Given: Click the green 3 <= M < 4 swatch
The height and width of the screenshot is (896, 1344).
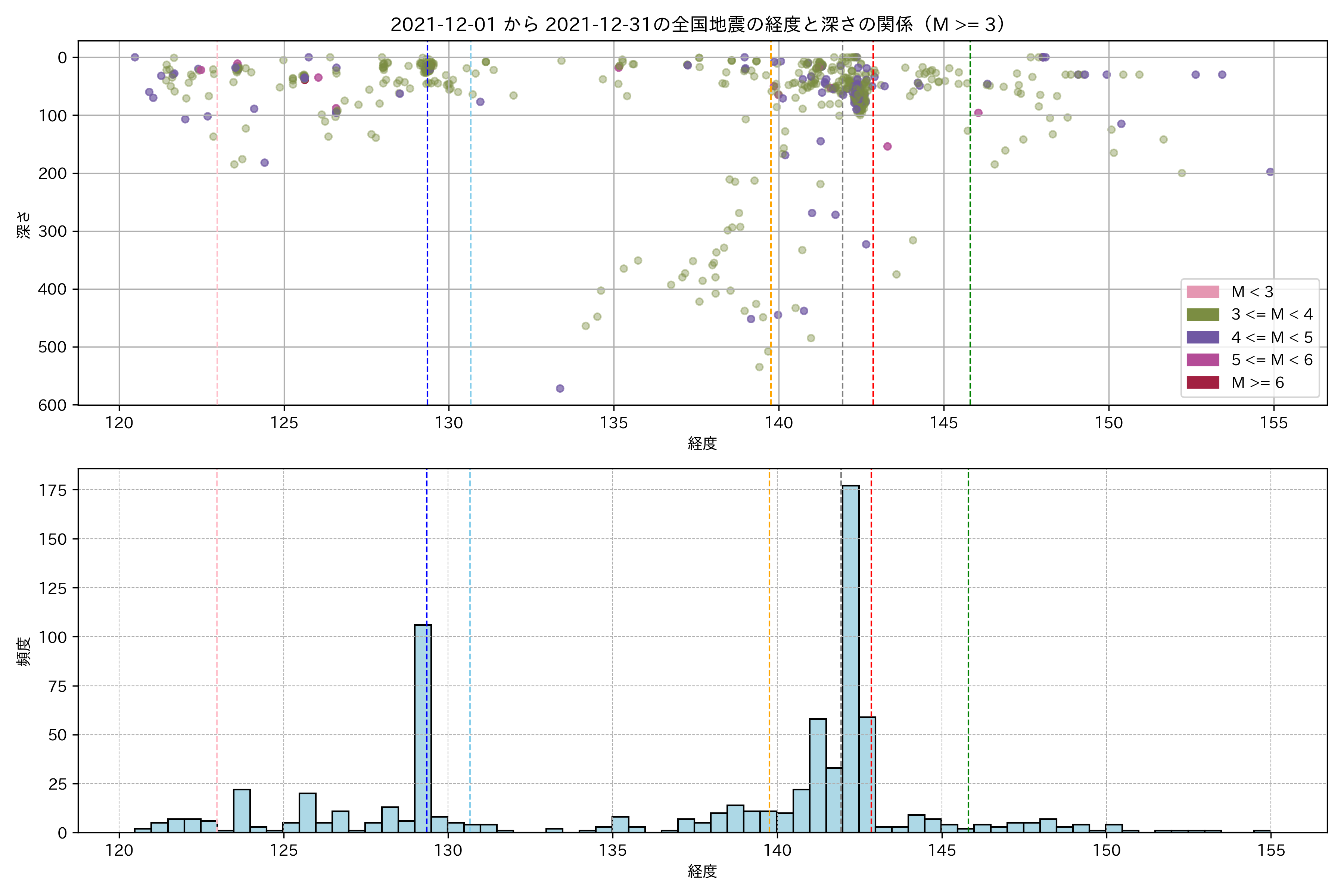Looking at the screenshot, I should [1202, 314].
